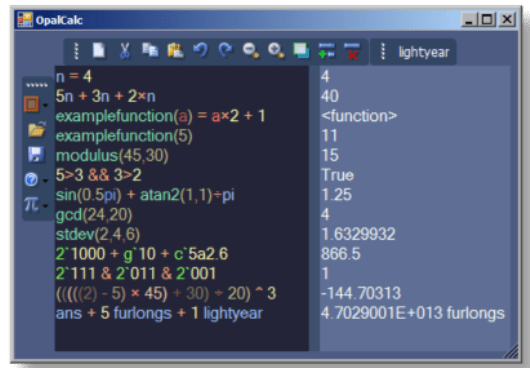
Task: Click the expression '5n + 3n + 2×n'
Action: [105, 96]
